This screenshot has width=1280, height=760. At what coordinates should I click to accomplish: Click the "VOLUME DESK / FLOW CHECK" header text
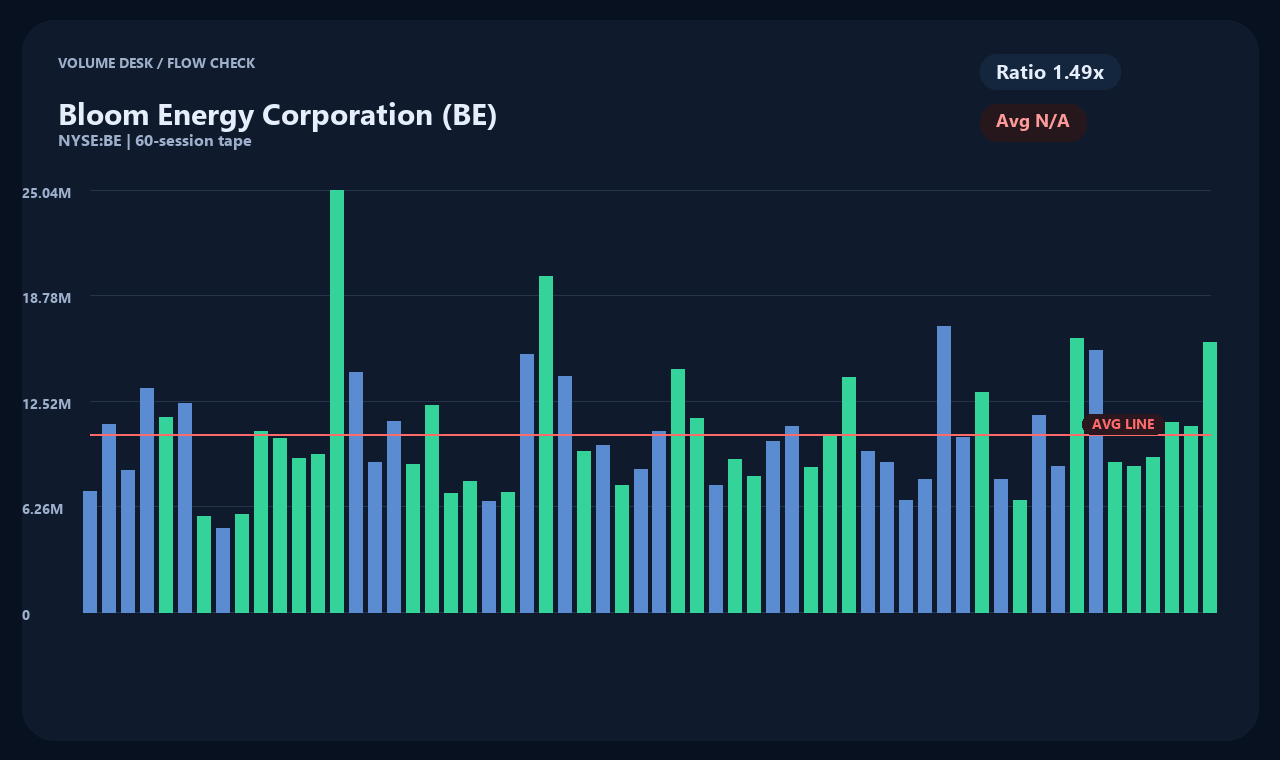tap(157, 63)
